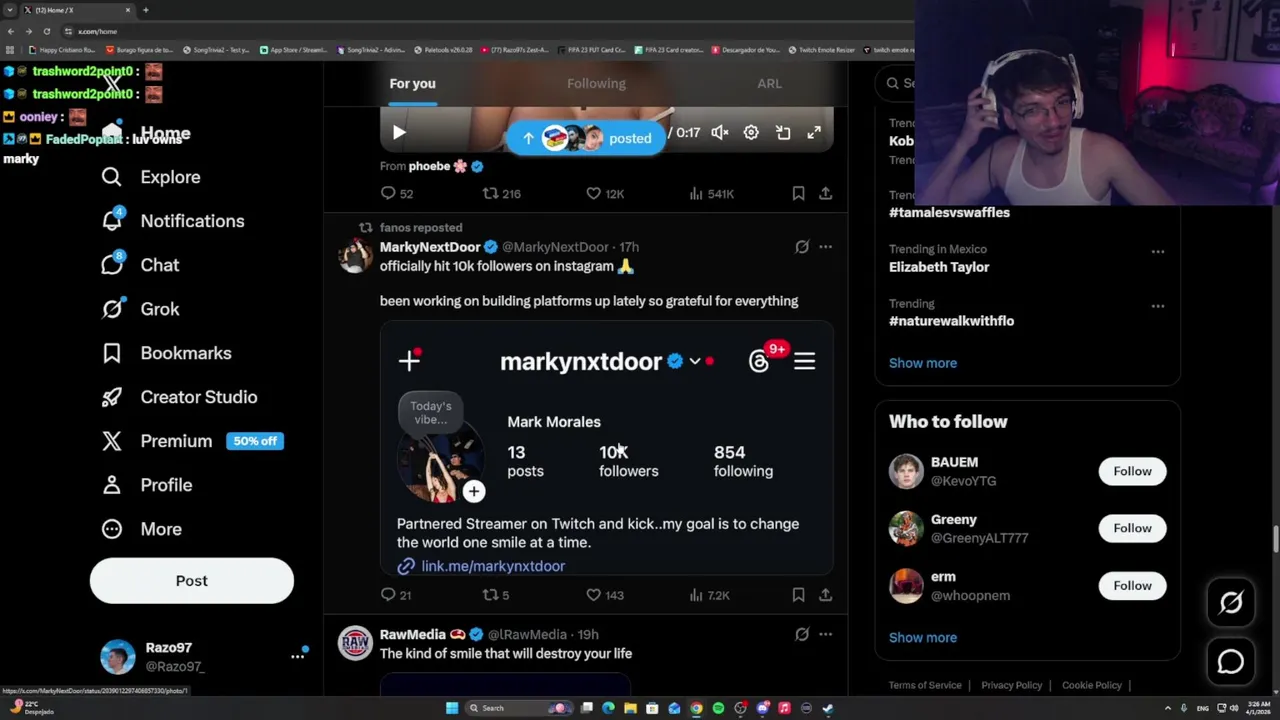1280x720 pixels.
Task: Repost the post with 216 reposts
Action: tap(502, 193)
